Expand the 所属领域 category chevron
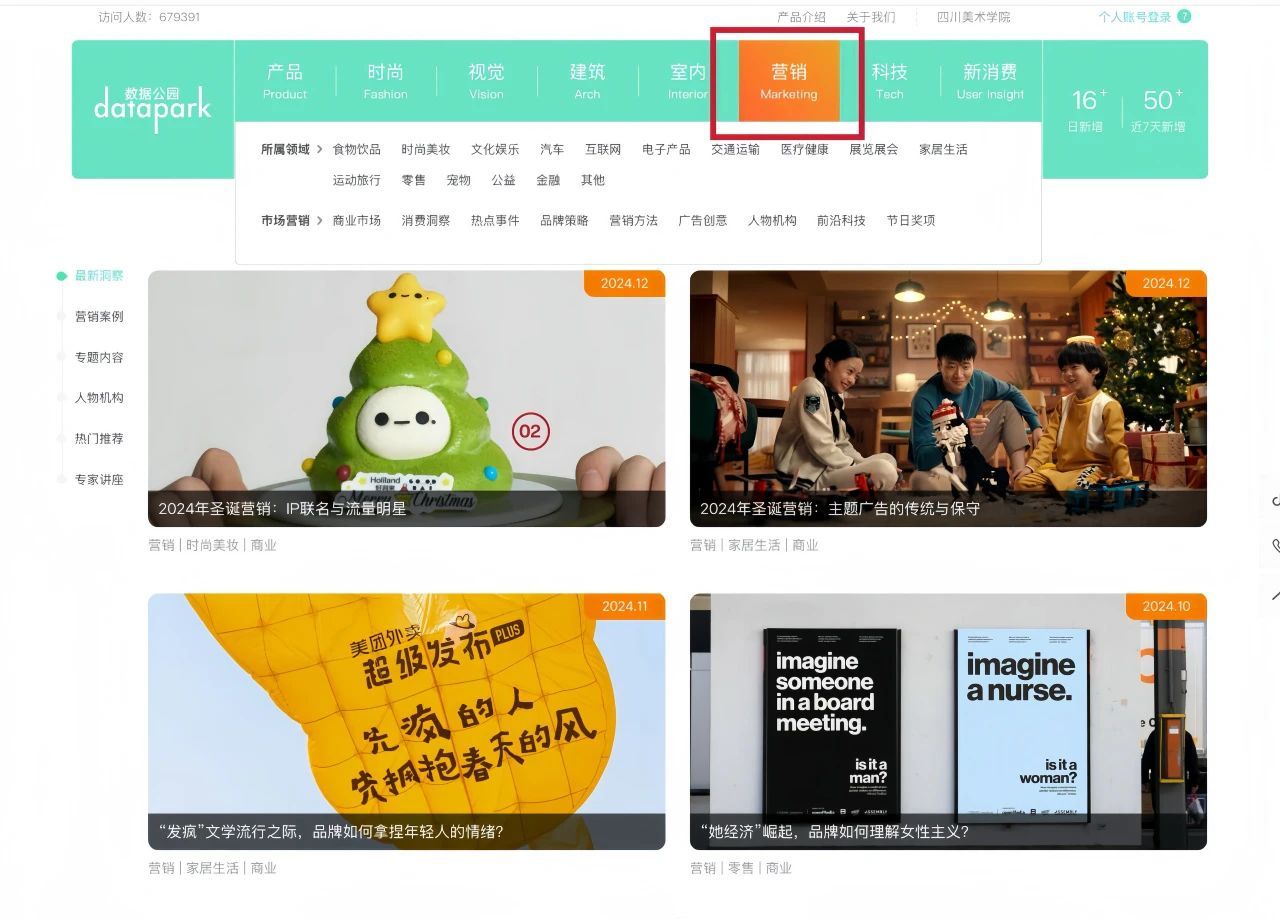Viewport: 1280px width, 919px height. (320, 150)
